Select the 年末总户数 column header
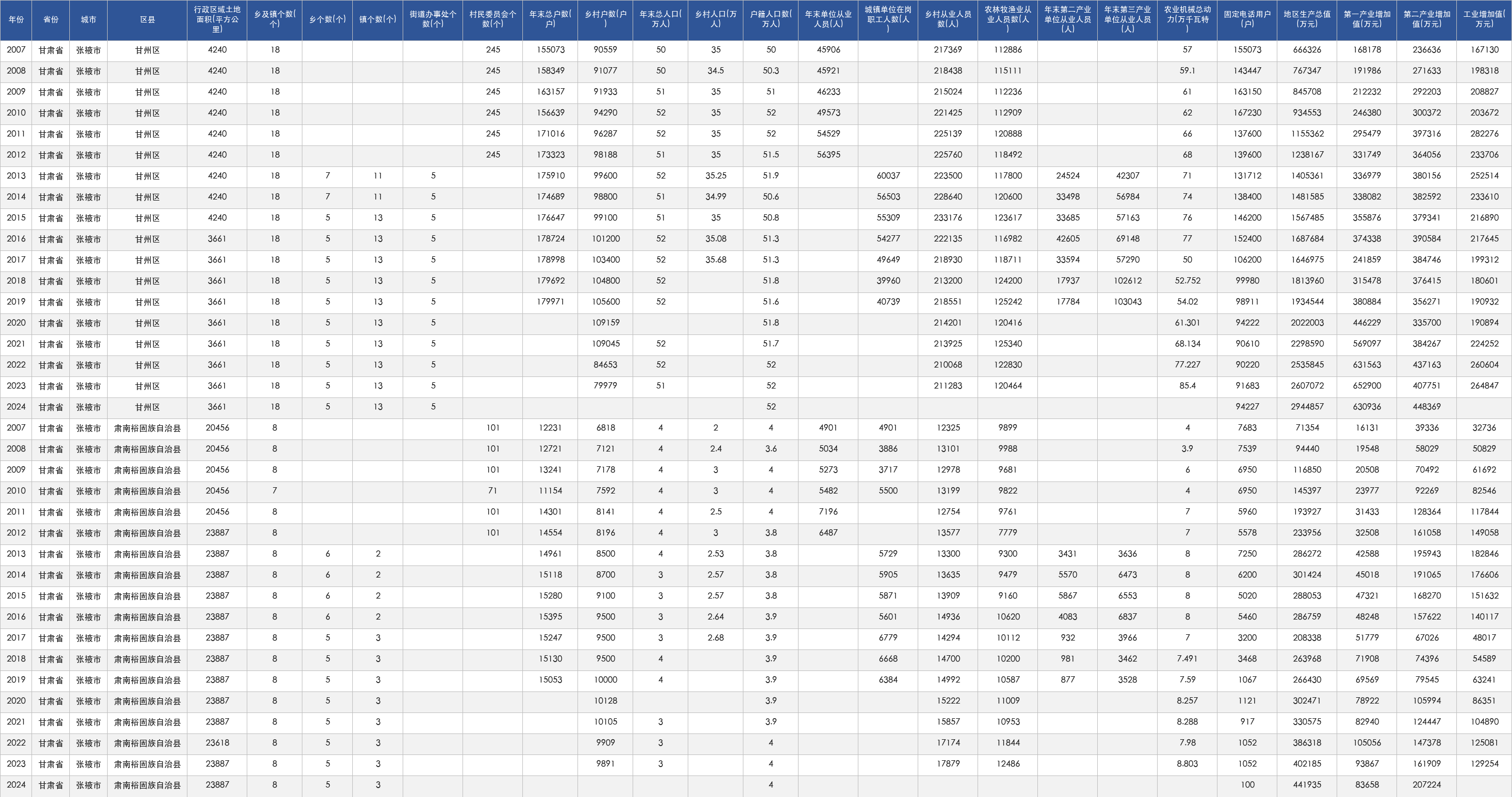This screenshot has width=1512, height=797. tap(551, 19)
